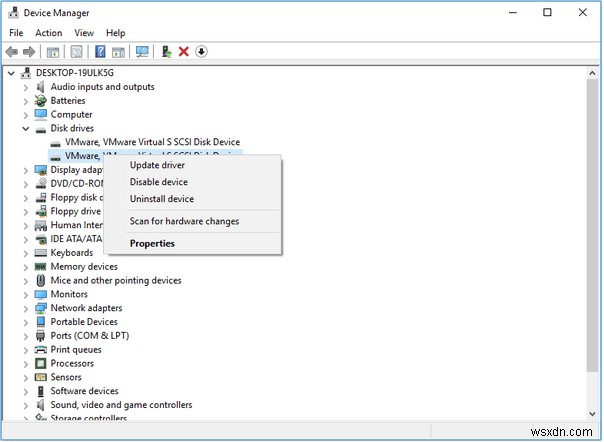Maximize the Device Manager window
The image size is (604, 442).
[548, 13]
